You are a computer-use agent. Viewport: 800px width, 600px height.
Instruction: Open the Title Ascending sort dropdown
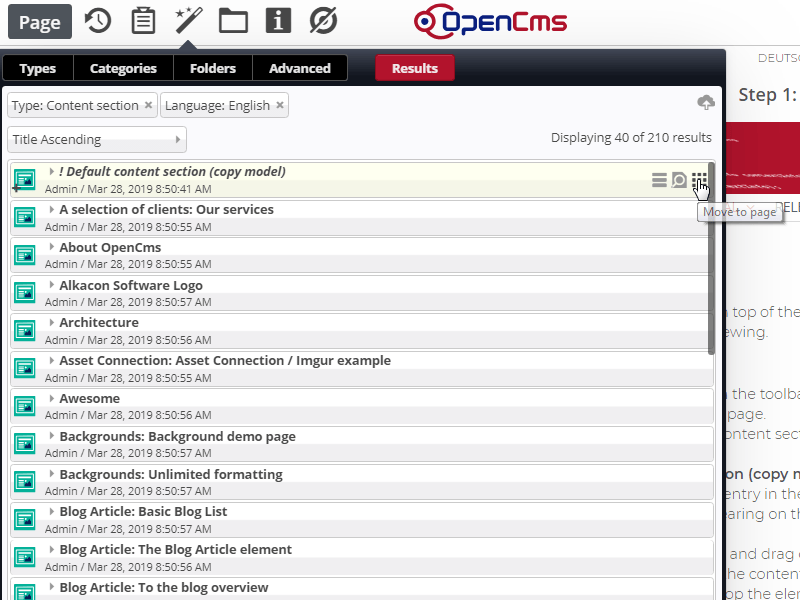(97, 140)
